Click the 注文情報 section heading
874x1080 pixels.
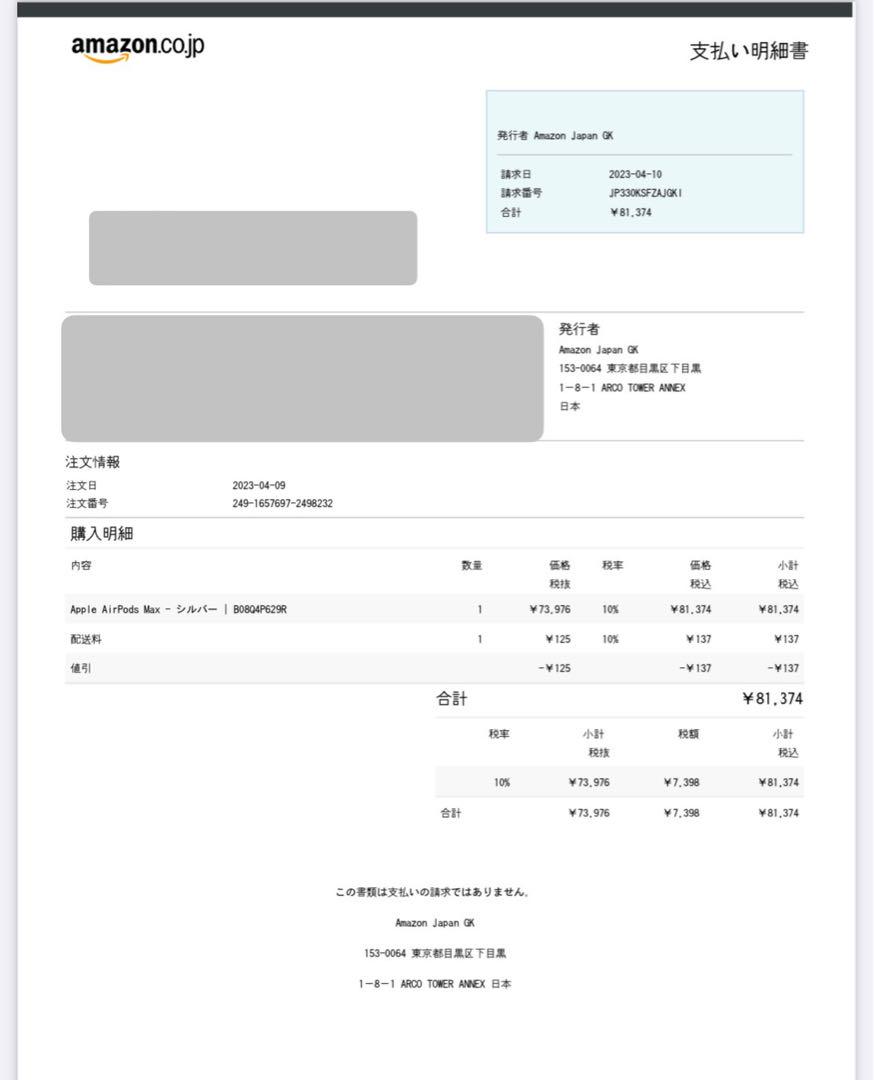[x=93, y=462]
